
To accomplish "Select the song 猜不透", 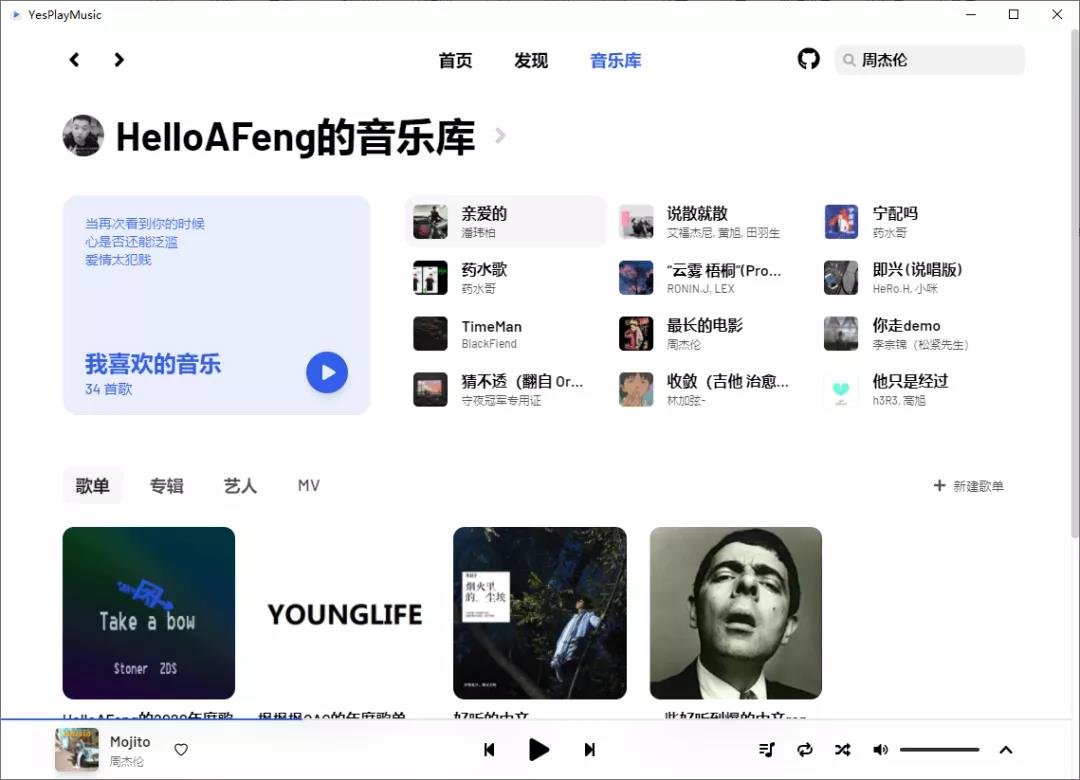I will click(505, 389).
